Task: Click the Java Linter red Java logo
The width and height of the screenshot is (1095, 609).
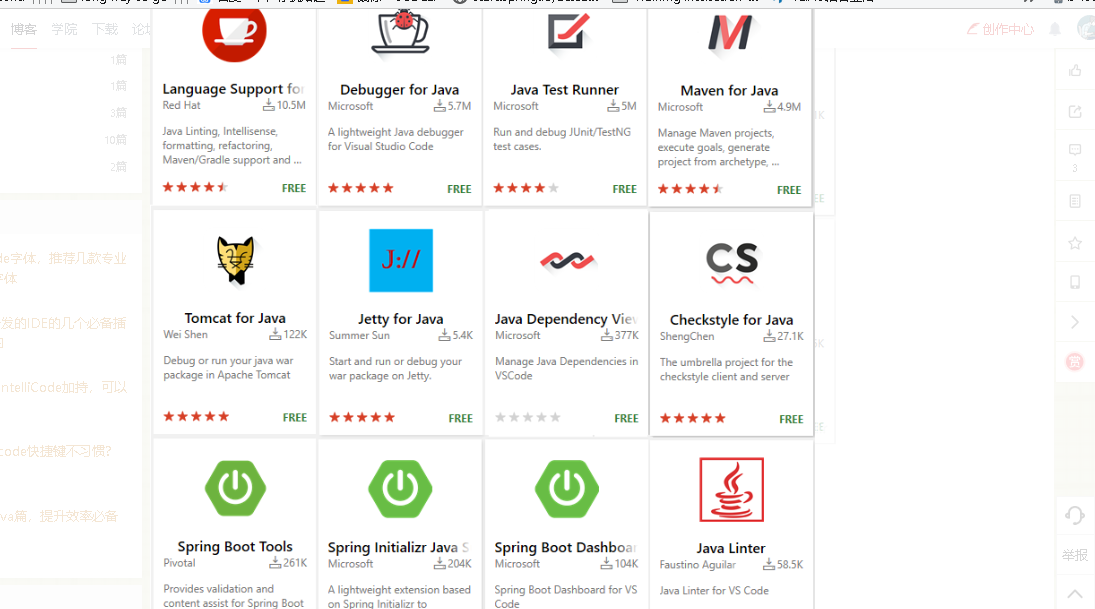Action: pos(731,490)
